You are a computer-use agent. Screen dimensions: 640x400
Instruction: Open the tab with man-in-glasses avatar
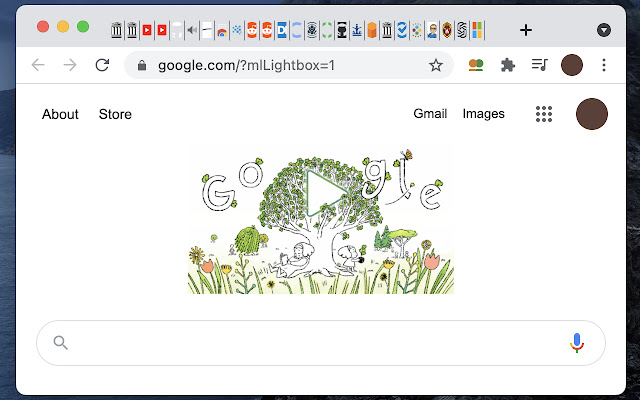432,30
